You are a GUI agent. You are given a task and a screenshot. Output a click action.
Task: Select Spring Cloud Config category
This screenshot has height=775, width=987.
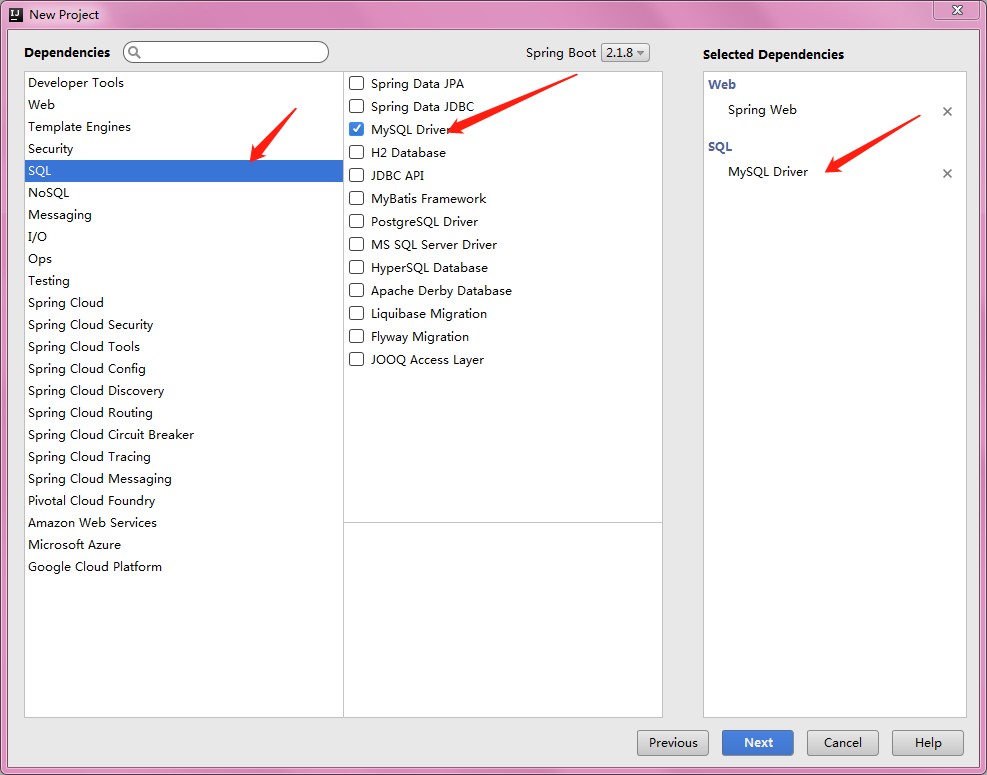[184, 369]
